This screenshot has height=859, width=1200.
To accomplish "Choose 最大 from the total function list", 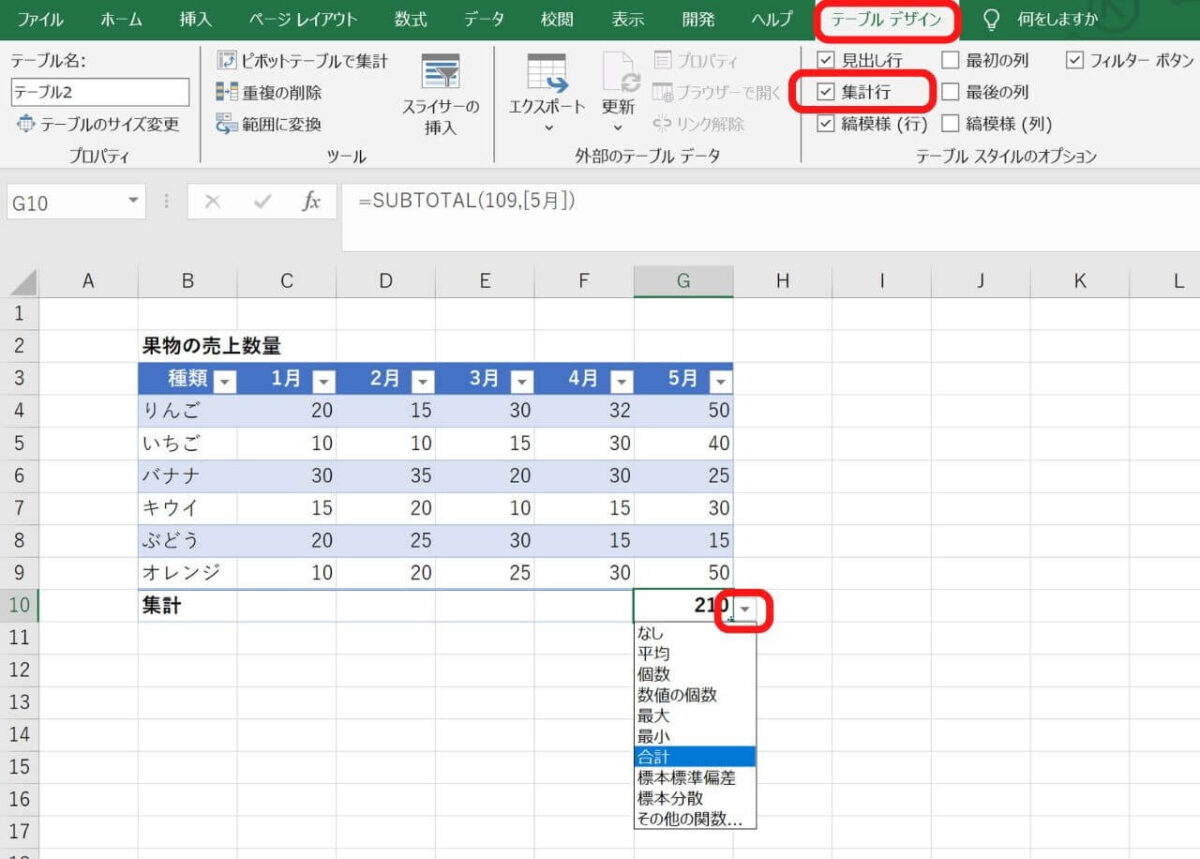I will click(x=695, y=716).
